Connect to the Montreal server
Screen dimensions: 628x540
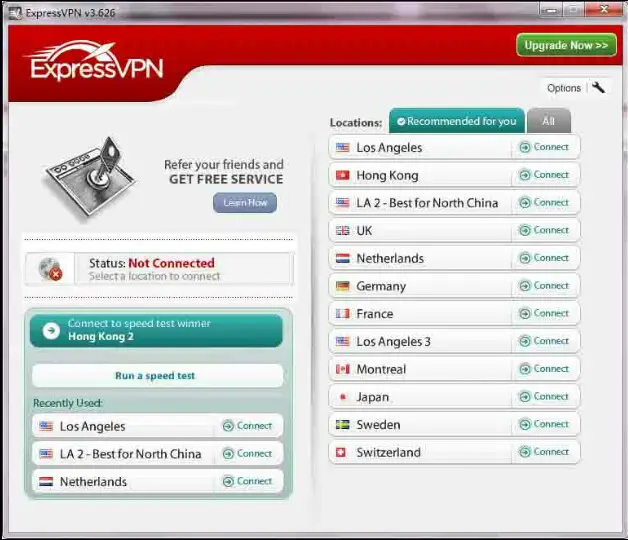(x=544, y=369)
